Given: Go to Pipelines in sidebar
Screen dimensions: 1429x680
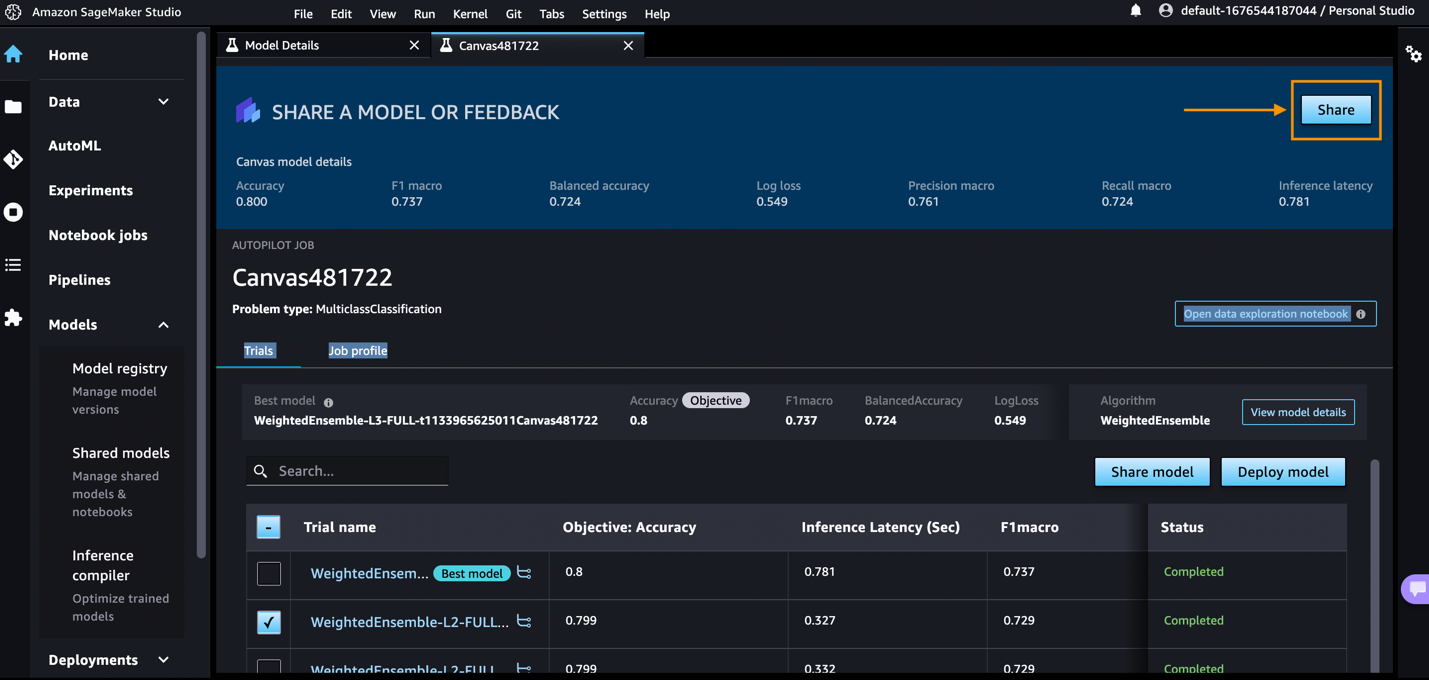Looking at the screenshot, I should click(80, 280).
